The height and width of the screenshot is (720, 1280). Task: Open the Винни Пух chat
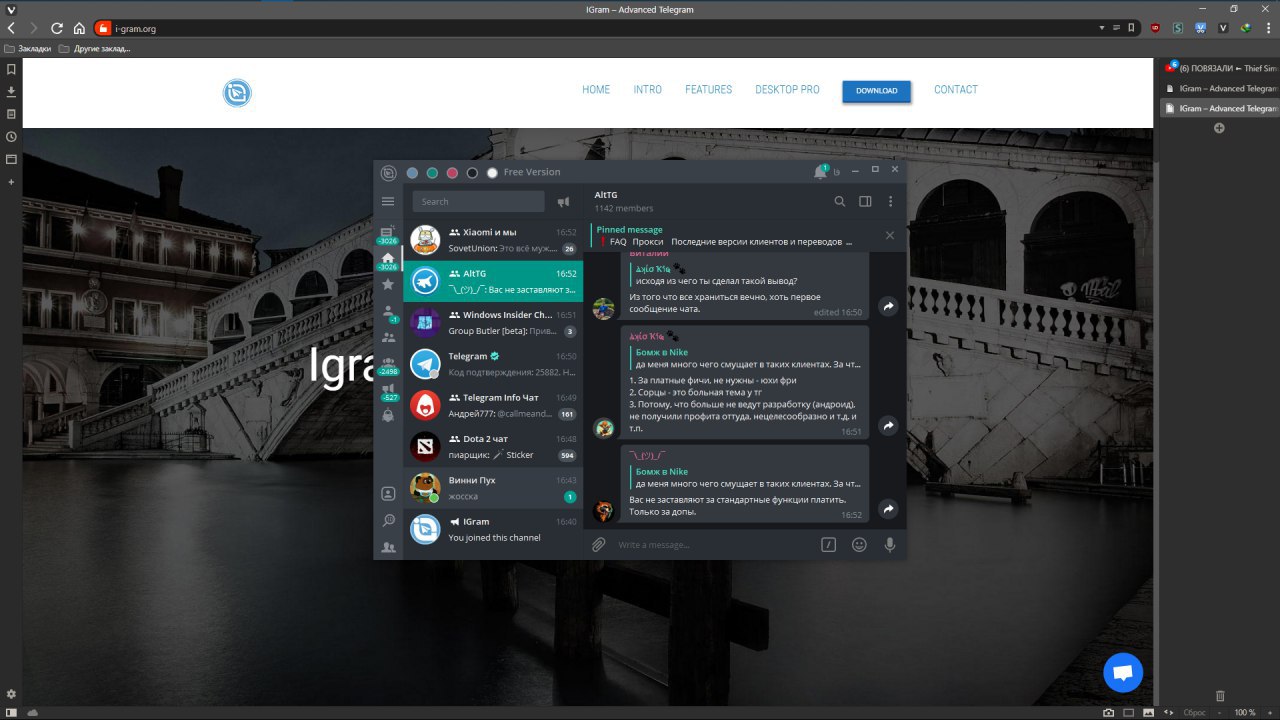pos(493,488)
